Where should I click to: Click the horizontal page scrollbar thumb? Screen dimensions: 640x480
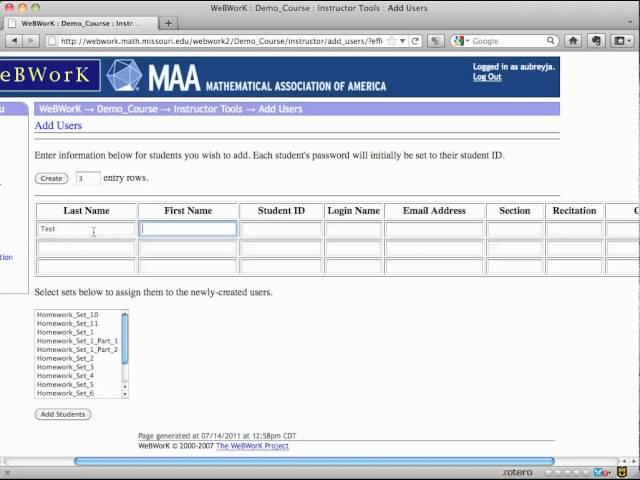coord(314,461)
